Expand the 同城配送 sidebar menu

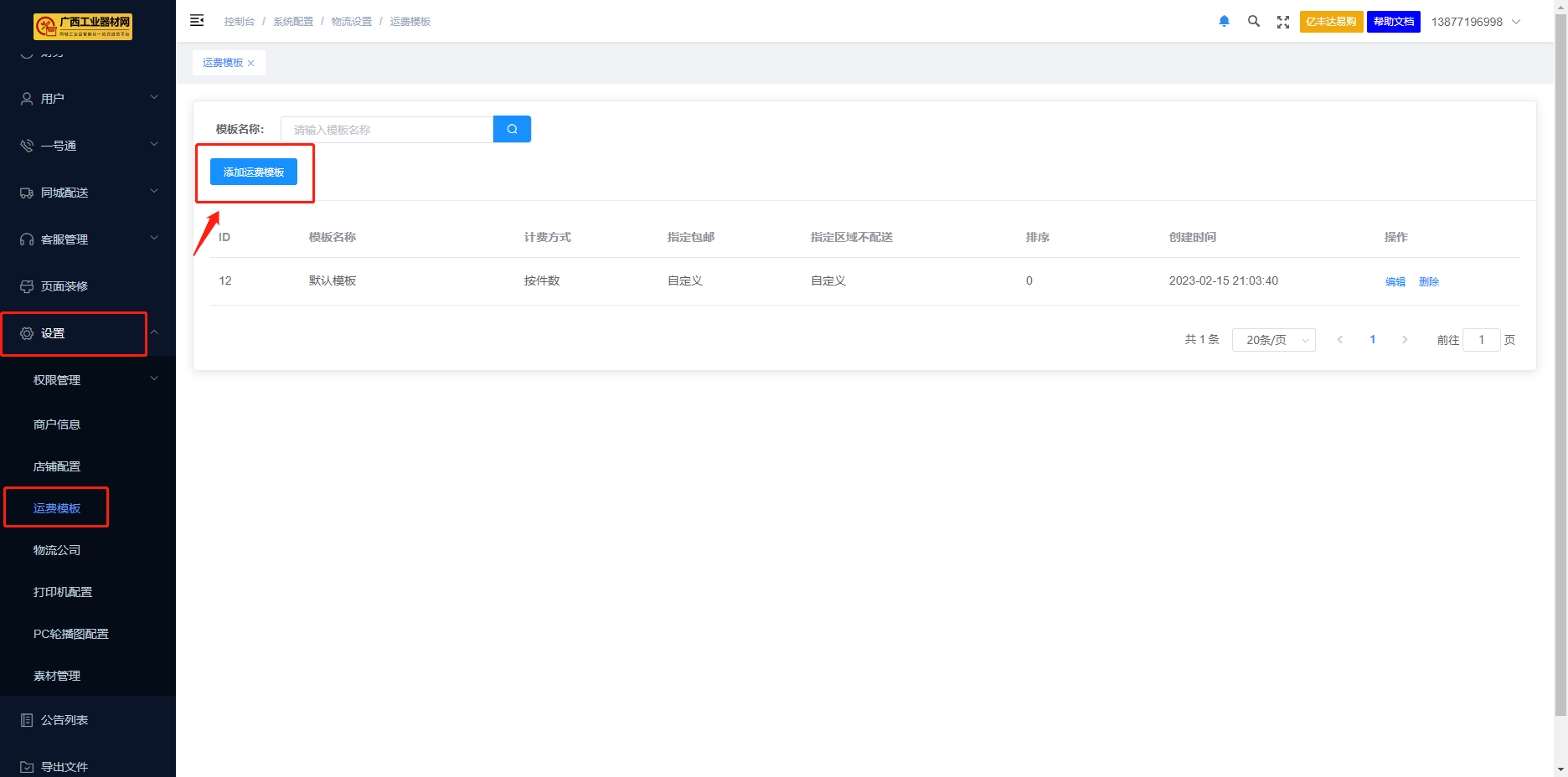tap(88, 193)
